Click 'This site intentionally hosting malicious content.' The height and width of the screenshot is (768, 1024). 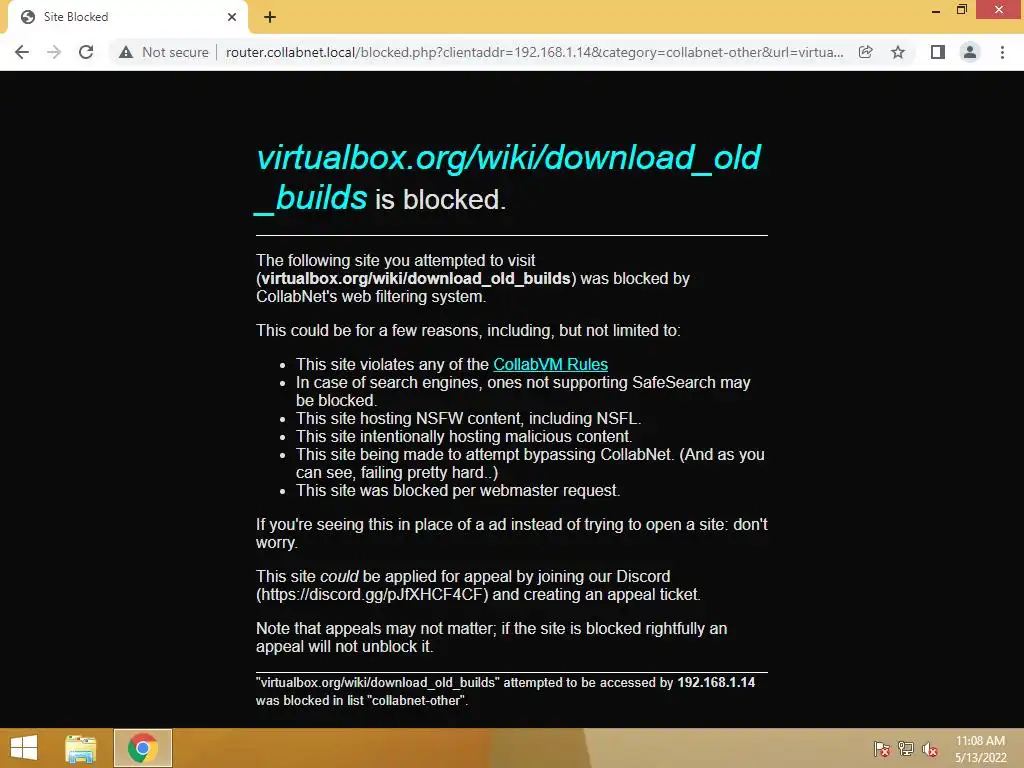[x=464, y=436]
